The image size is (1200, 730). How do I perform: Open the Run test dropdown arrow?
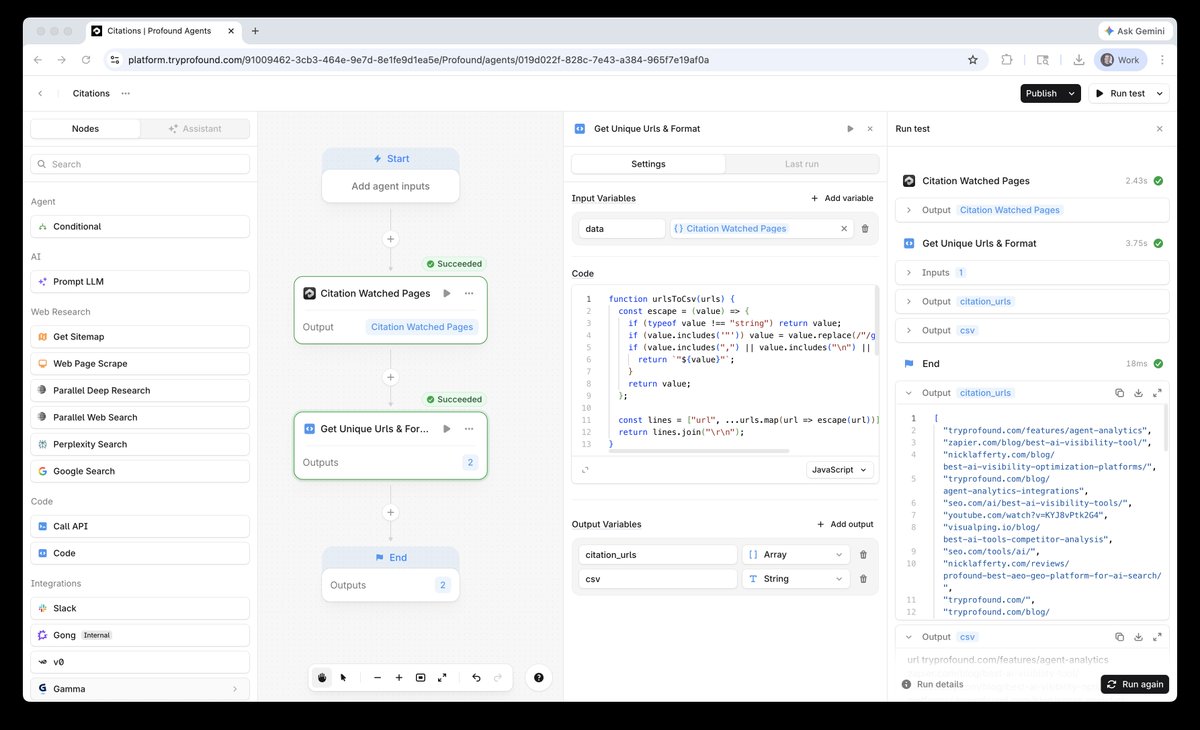coord(1160,93)
